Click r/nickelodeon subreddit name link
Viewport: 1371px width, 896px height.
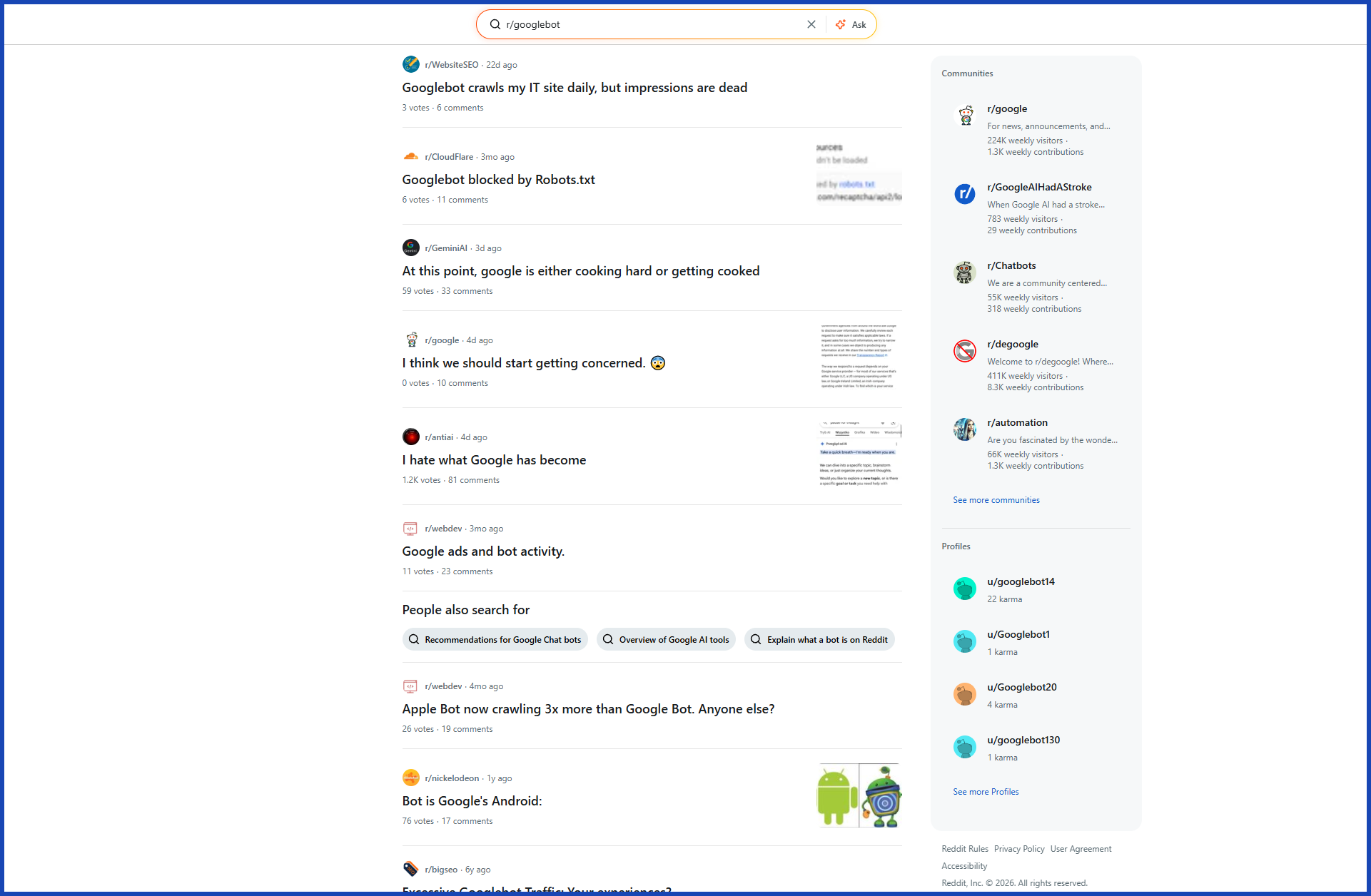pos(452,778)
